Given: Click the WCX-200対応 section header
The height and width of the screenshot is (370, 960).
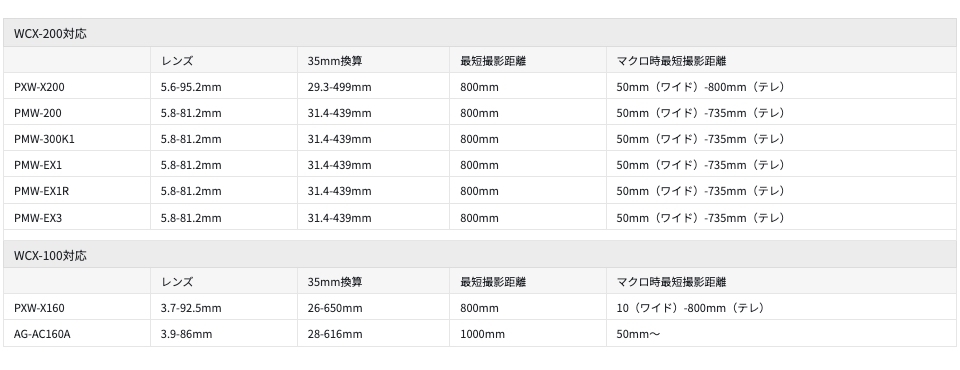Looking at the screenshot, I should pyautogui.click(x=480, y=33).
